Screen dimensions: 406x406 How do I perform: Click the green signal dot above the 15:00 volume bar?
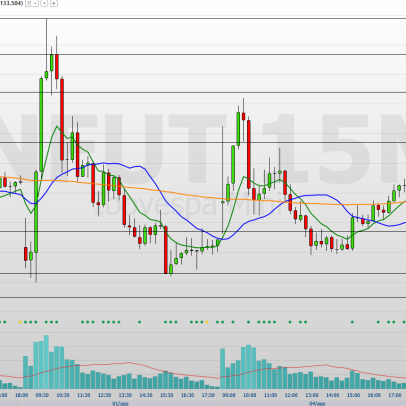pyautogui.click(x=352, y=322)
